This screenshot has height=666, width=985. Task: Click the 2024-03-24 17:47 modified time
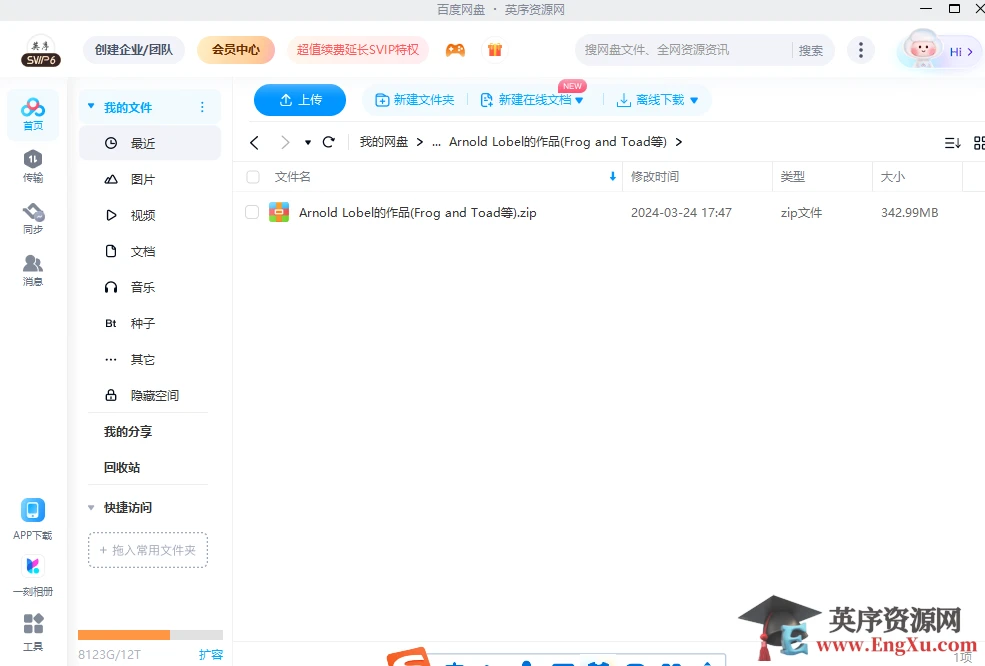[682, 212]
